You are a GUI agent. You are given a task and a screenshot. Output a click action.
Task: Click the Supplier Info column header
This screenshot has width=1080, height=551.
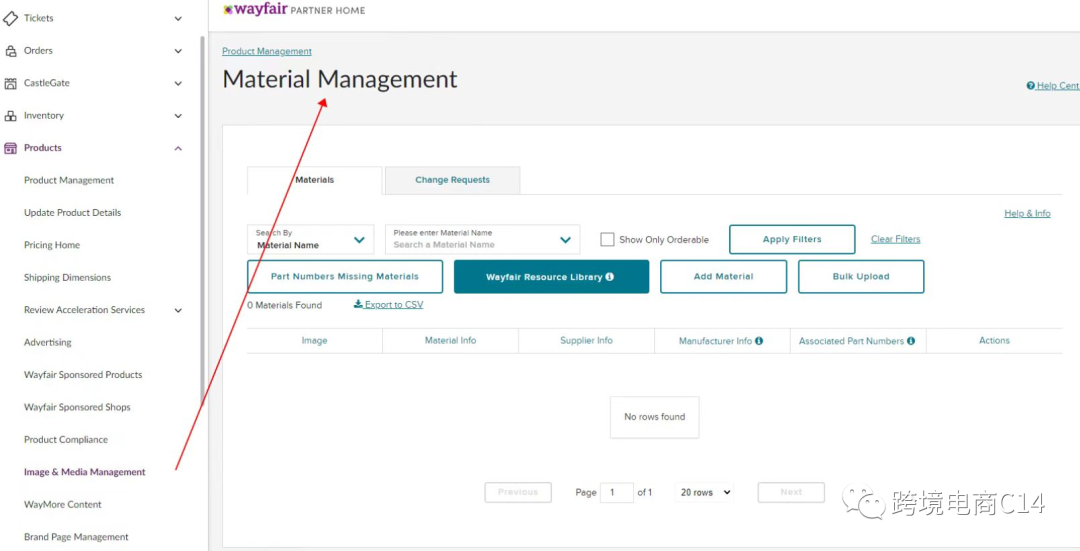(586, 340)
